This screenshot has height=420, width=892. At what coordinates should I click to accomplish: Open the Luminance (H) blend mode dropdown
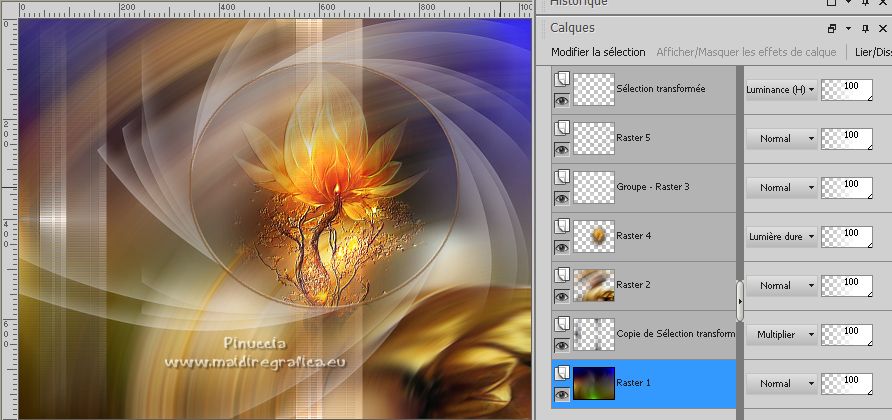pyautogui.click(x=782, y=89)
